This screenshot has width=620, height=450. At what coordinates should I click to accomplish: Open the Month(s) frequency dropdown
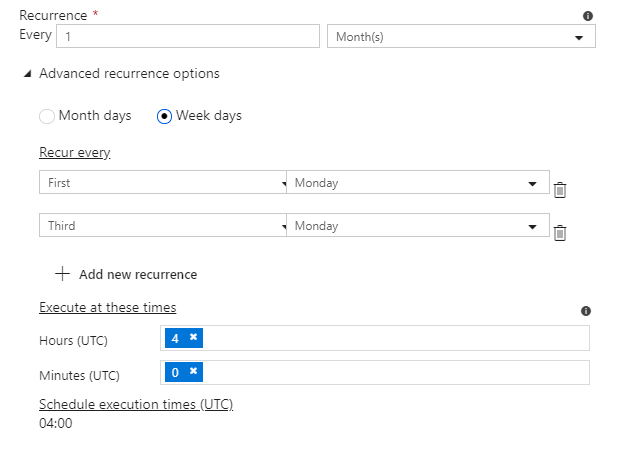pyautogui.click(x=461, y=37)
